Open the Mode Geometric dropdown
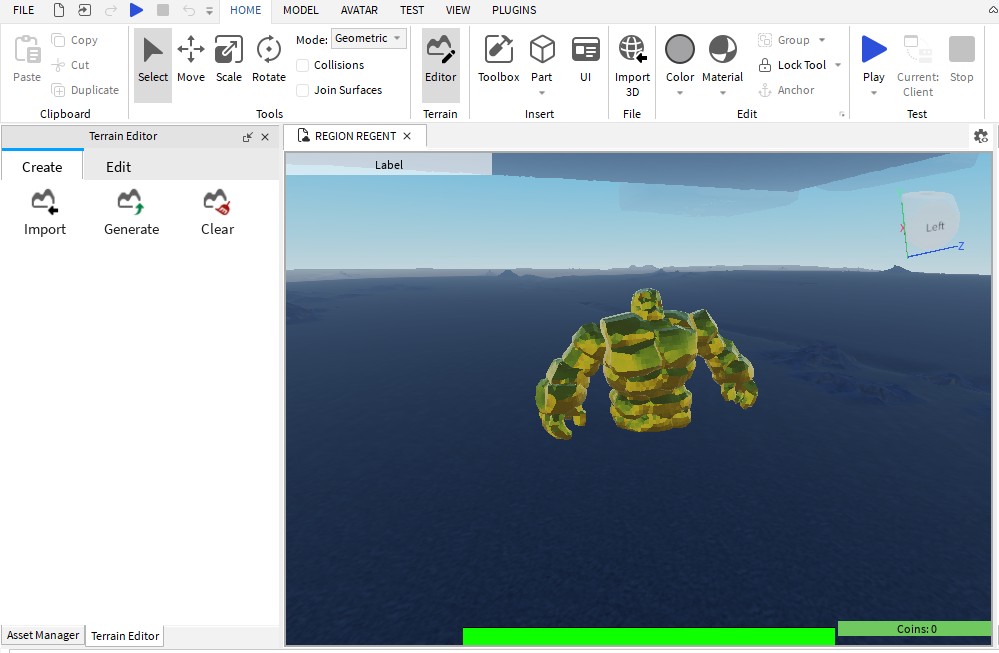999x653 pixels. click(368, 39)
